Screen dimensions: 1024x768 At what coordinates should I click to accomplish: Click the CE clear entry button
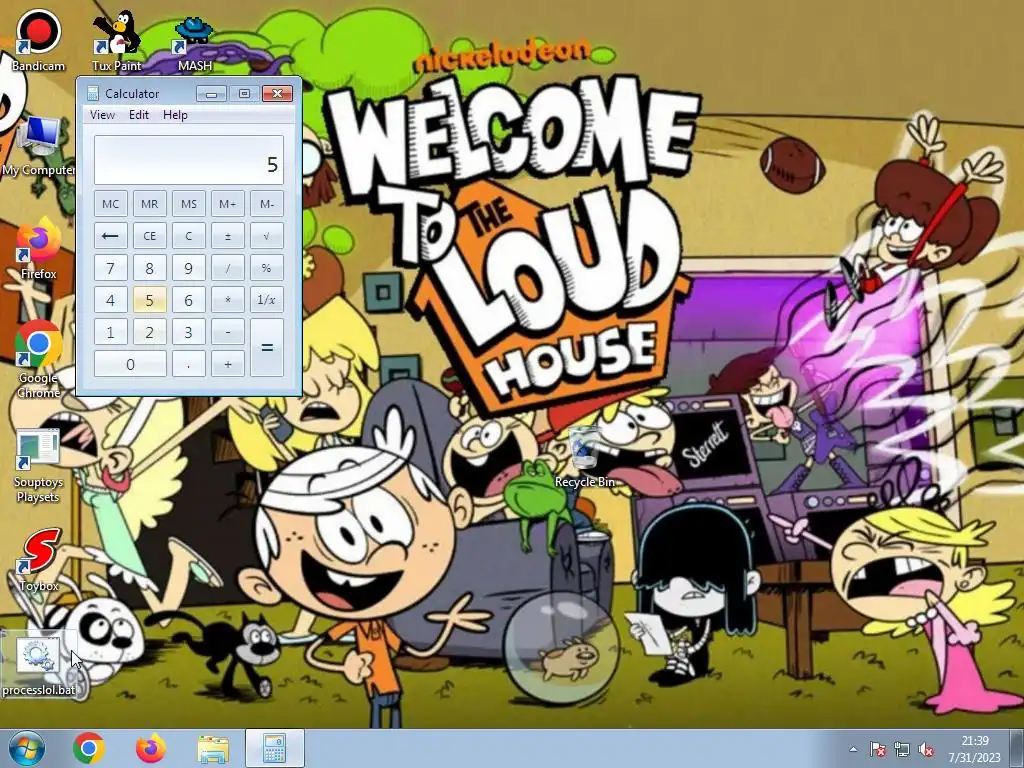(x=150, y=236)
